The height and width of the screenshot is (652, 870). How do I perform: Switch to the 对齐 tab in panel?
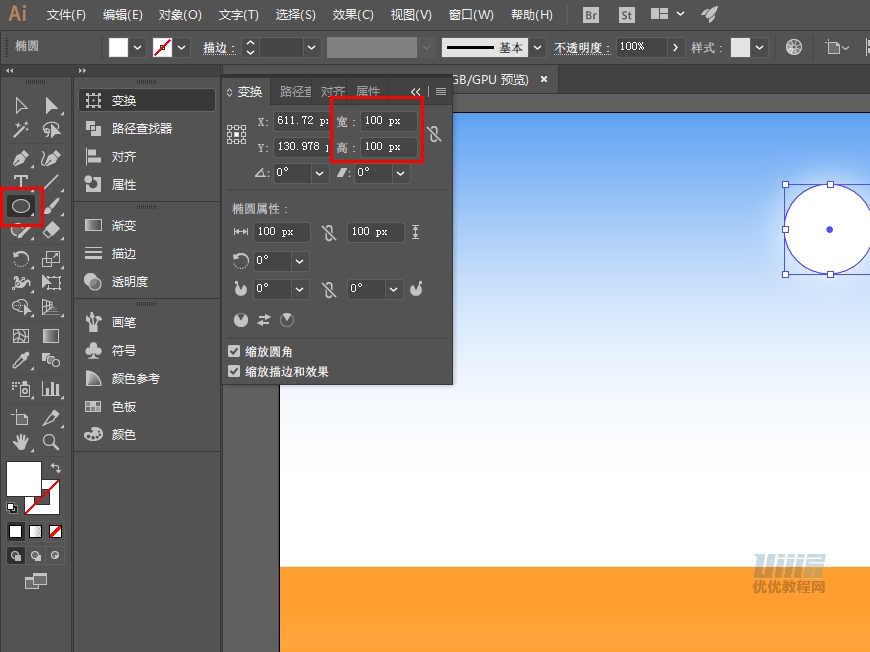332,91
